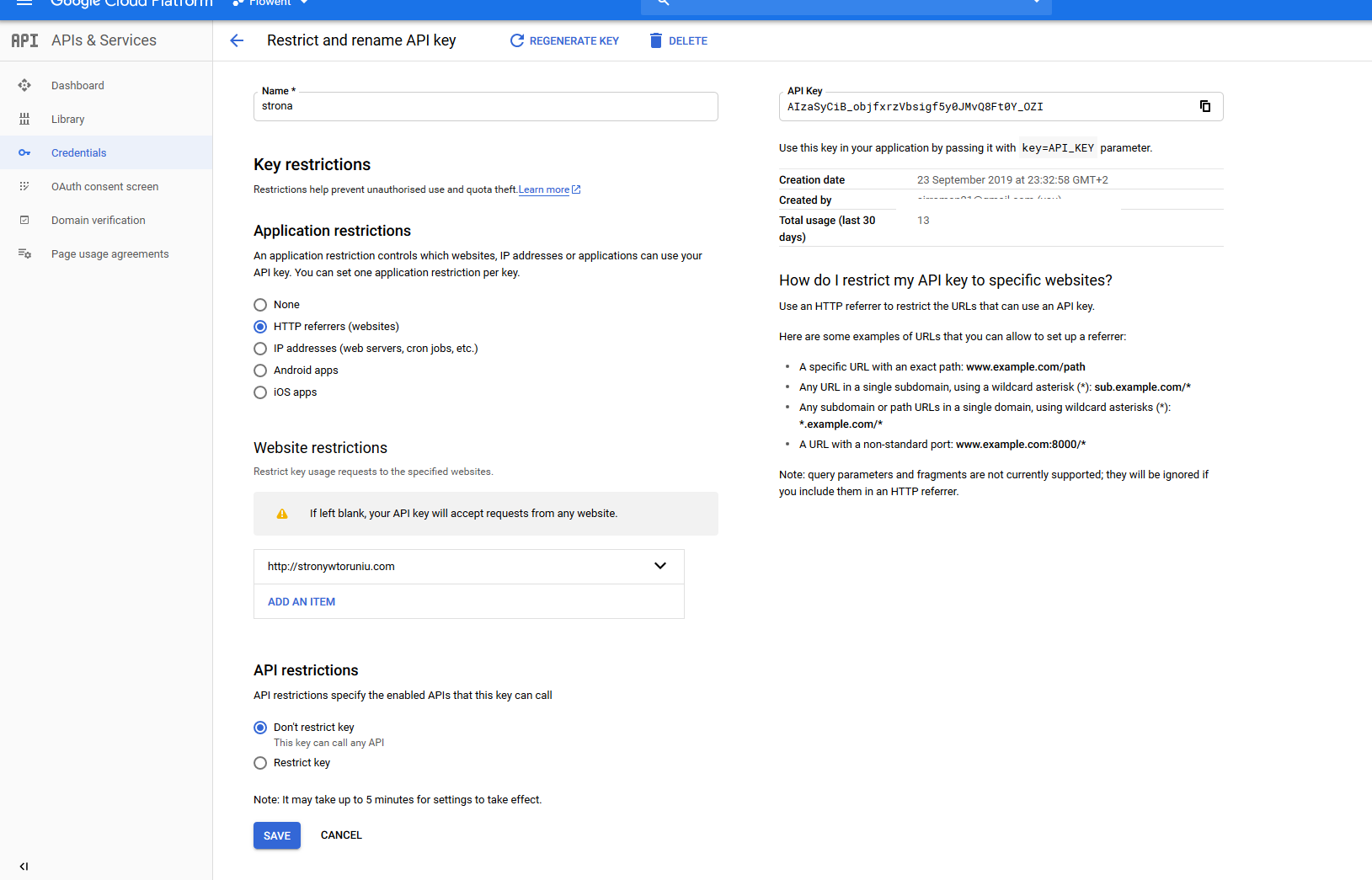Open the Flowent project selector
This screenshot has width=1372, height=880.
click(x=270, y=3)
